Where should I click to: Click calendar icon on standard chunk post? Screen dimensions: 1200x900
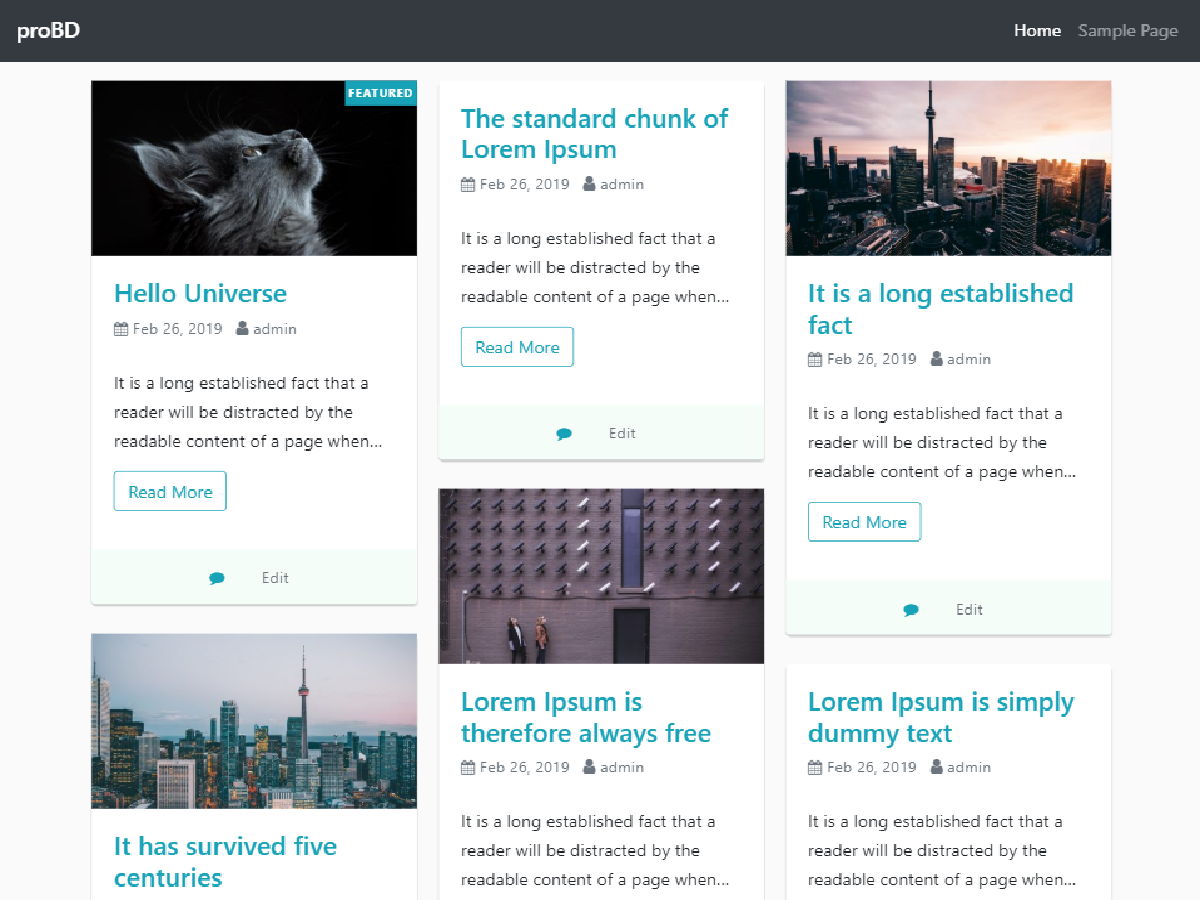(x=468, y=184)
